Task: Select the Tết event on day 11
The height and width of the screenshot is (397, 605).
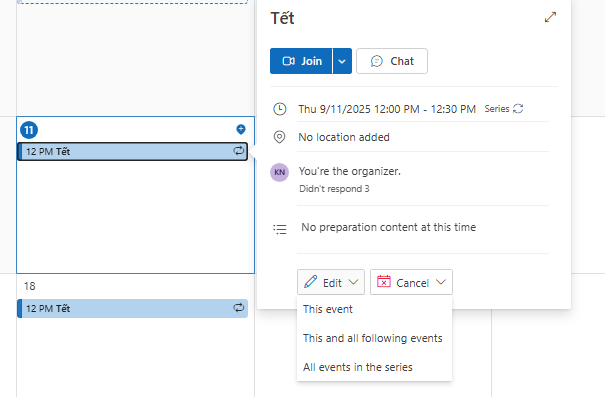Action: 132,151
